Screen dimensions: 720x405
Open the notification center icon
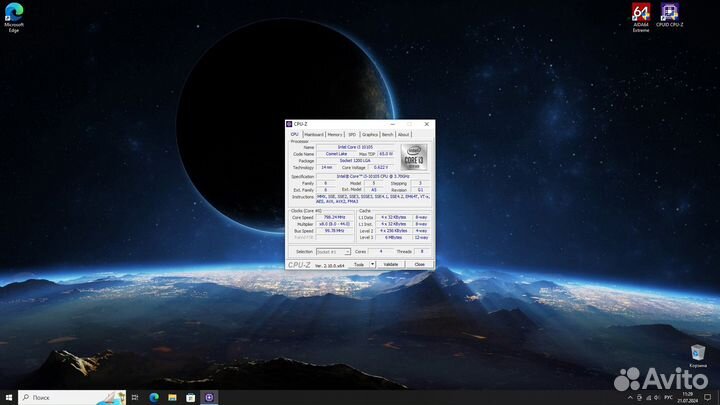pos(708,398)
